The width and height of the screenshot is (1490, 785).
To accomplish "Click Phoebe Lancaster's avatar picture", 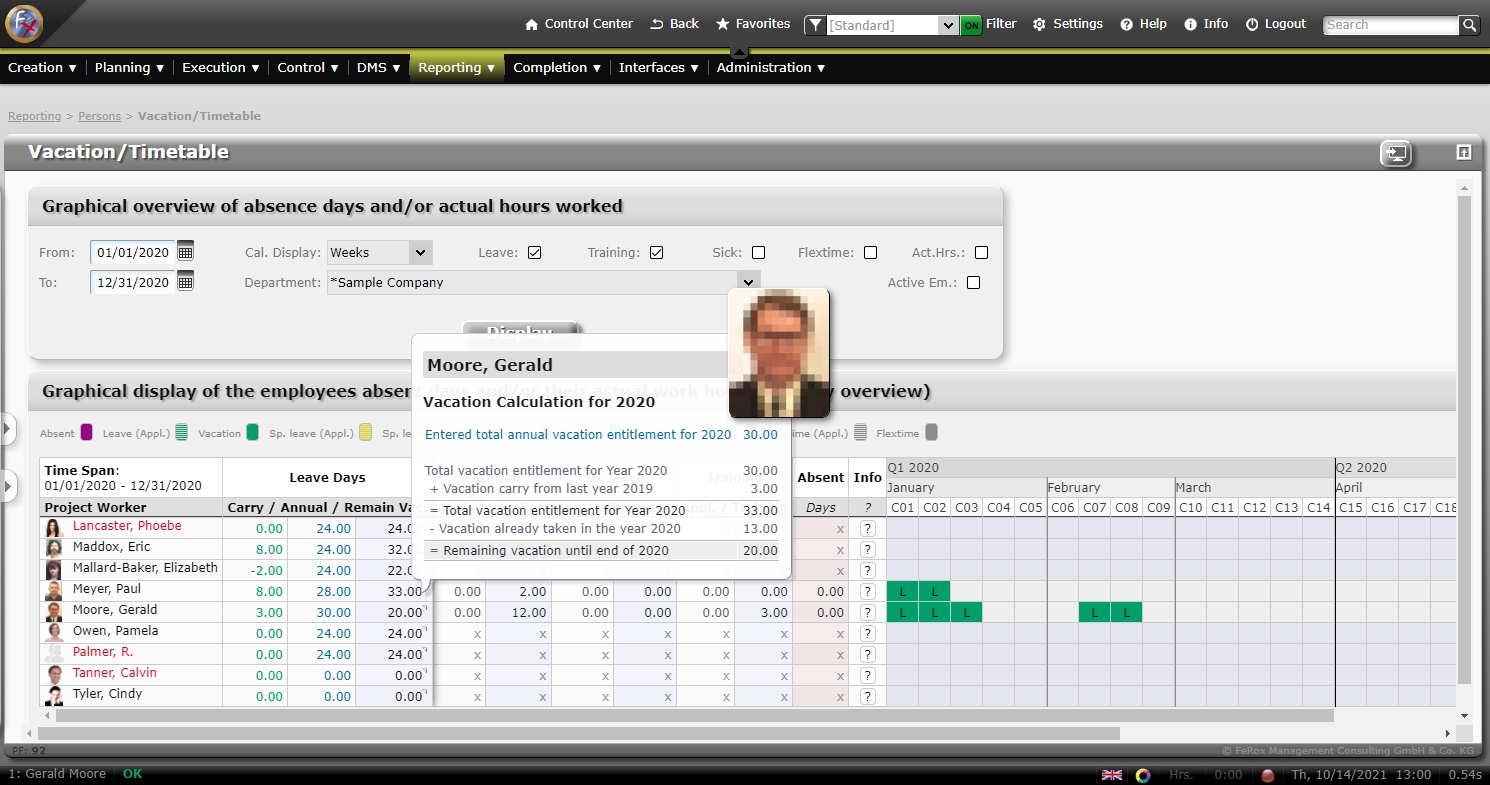I will [54, 528].
